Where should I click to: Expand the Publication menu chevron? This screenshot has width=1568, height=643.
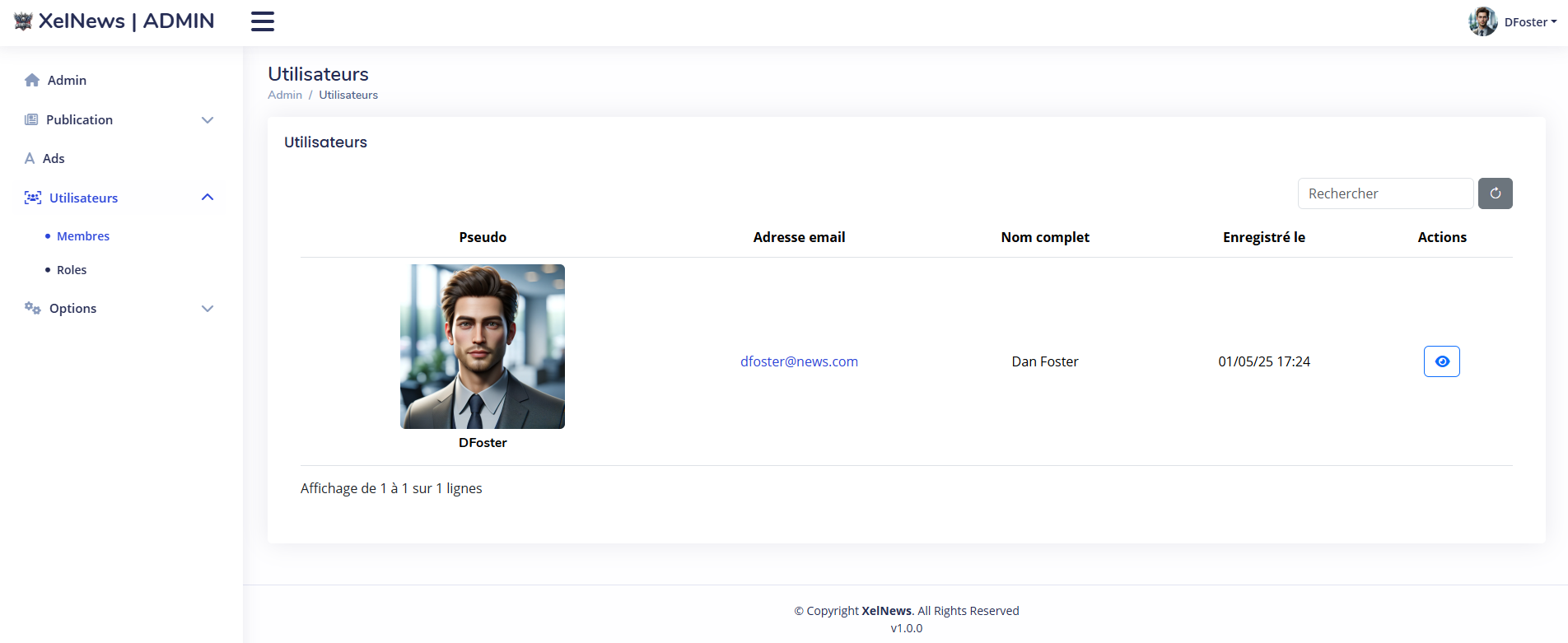coord(208,120)
